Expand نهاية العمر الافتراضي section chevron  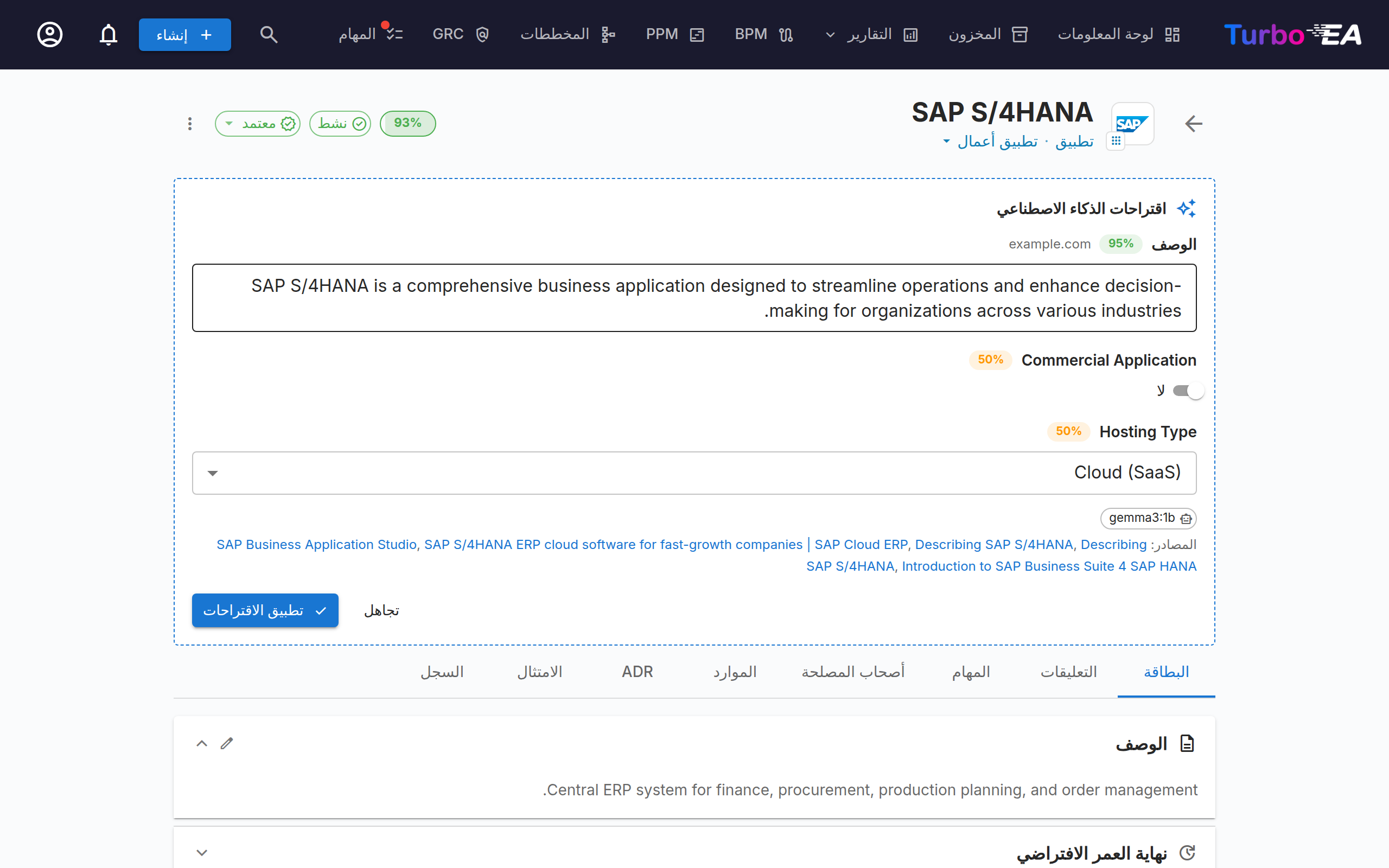coord(201,852)
